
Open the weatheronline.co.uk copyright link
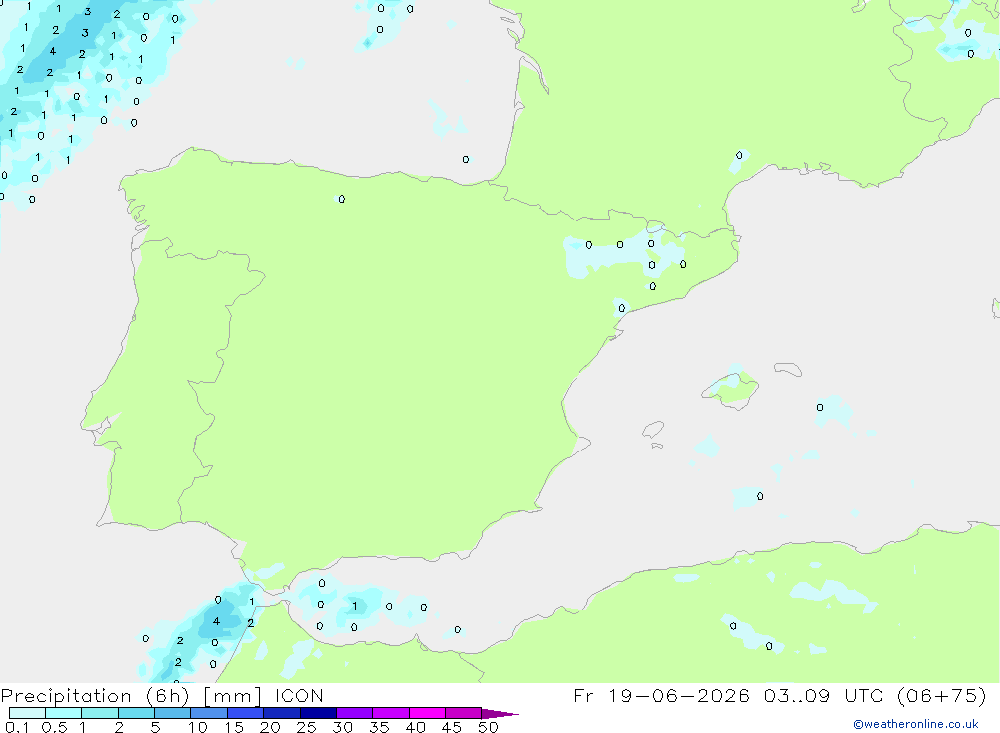(915, 724)
